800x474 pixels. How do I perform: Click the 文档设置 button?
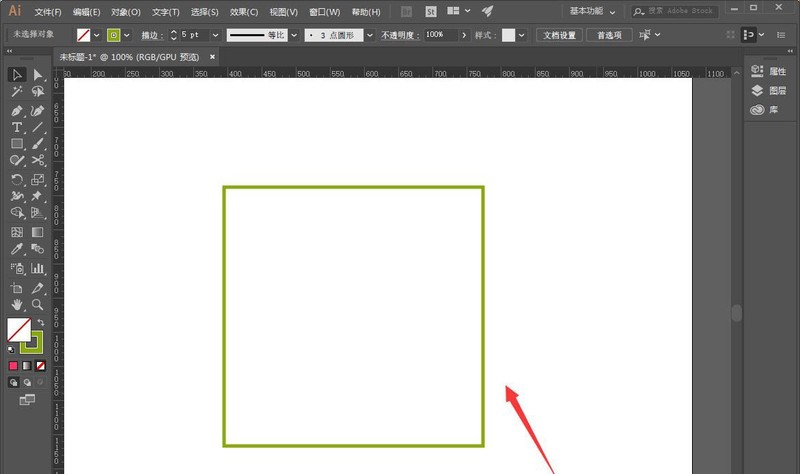point(560,34)
